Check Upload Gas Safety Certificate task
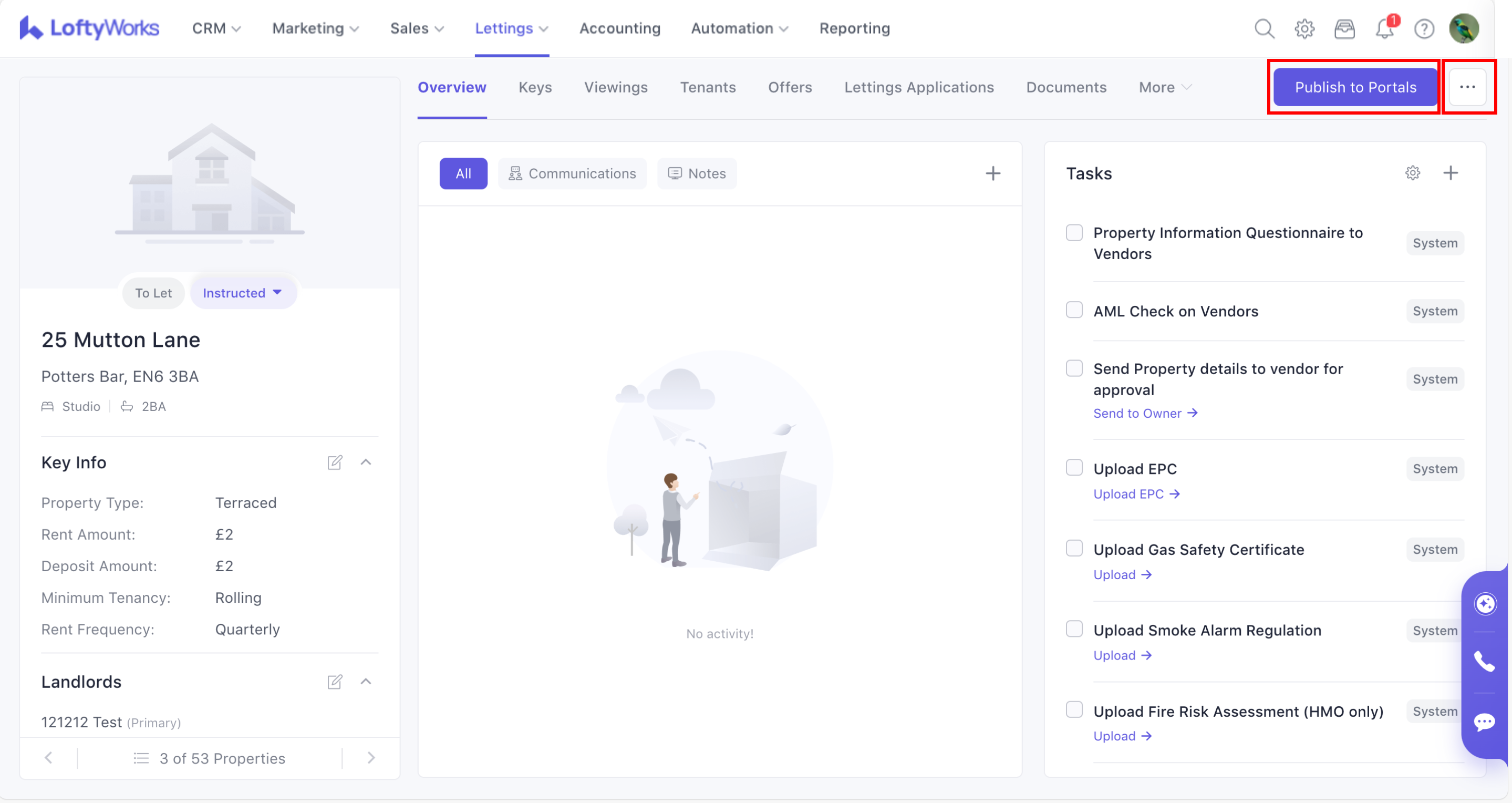This screenshot has width=1512, height=803. tap(1074, 548)
